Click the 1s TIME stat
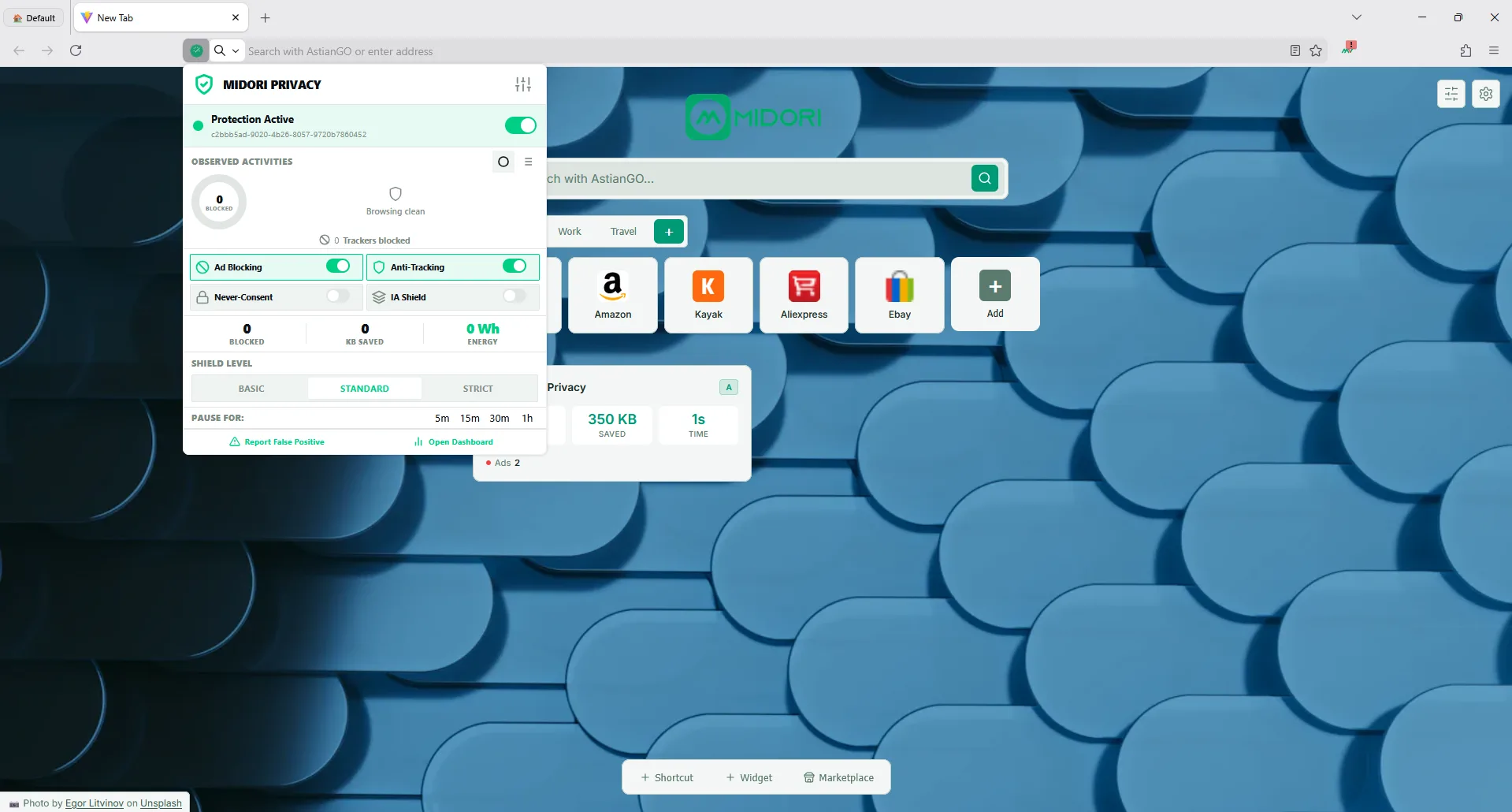The image size is (1512, 812). pyautogui.click(x=698, y=425)
